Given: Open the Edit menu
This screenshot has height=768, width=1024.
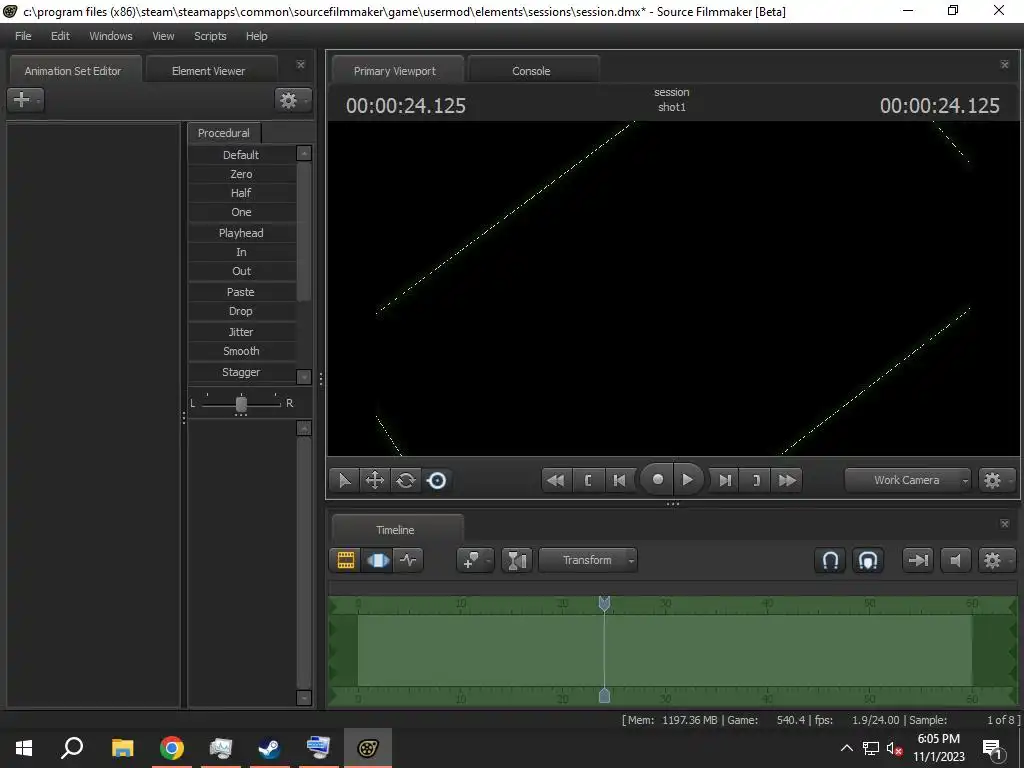Looking at the screenshot, I should (x=60, y=36).
